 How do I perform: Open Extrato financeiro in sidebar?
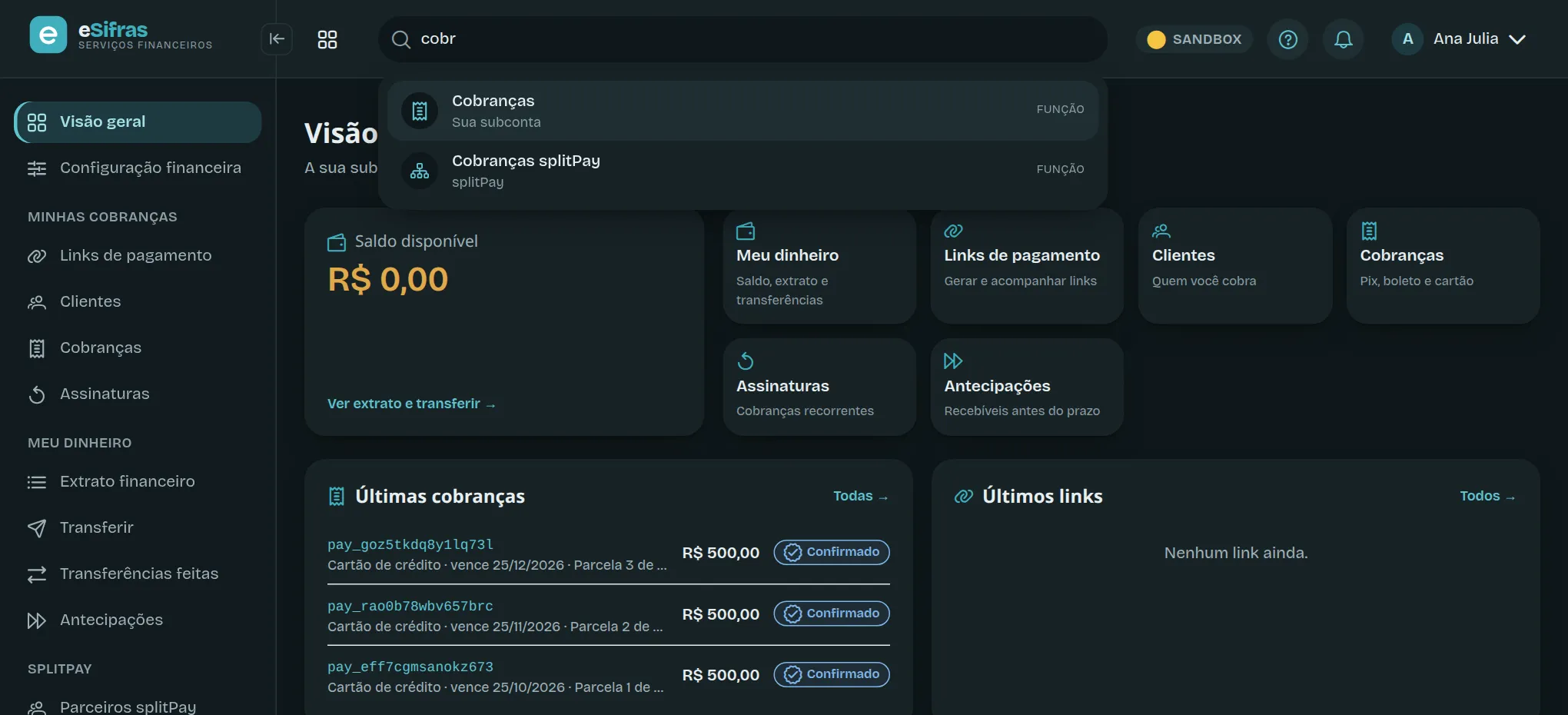click(x=138, y=481)
